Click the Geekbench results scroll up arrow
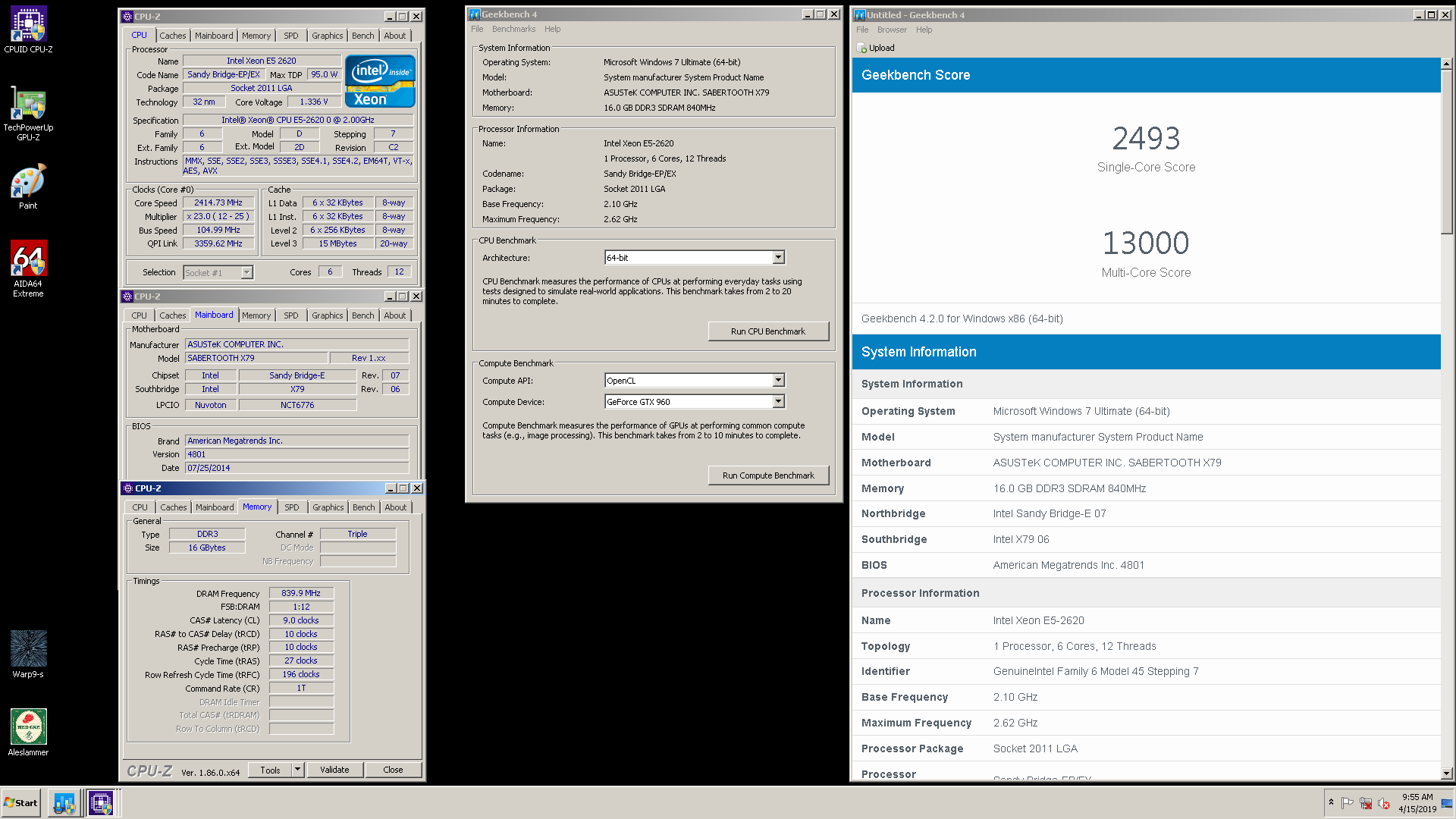Screen dimensions: 1456x819 pyautogui.click(x=1446, y=64)
